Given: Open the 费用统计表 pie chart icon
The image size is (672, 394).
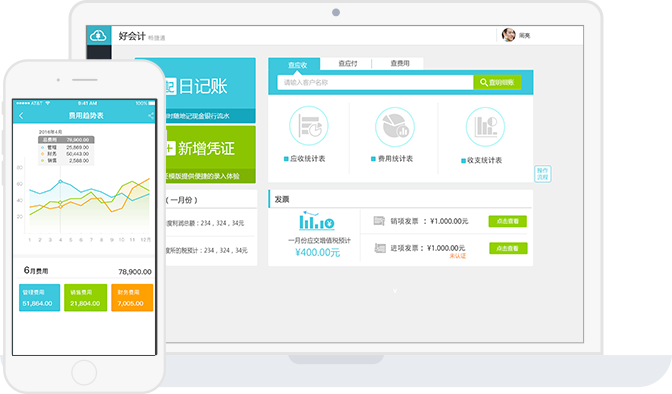Looking at the screenshot, I should pyautogui.click(x=395, y=127).
